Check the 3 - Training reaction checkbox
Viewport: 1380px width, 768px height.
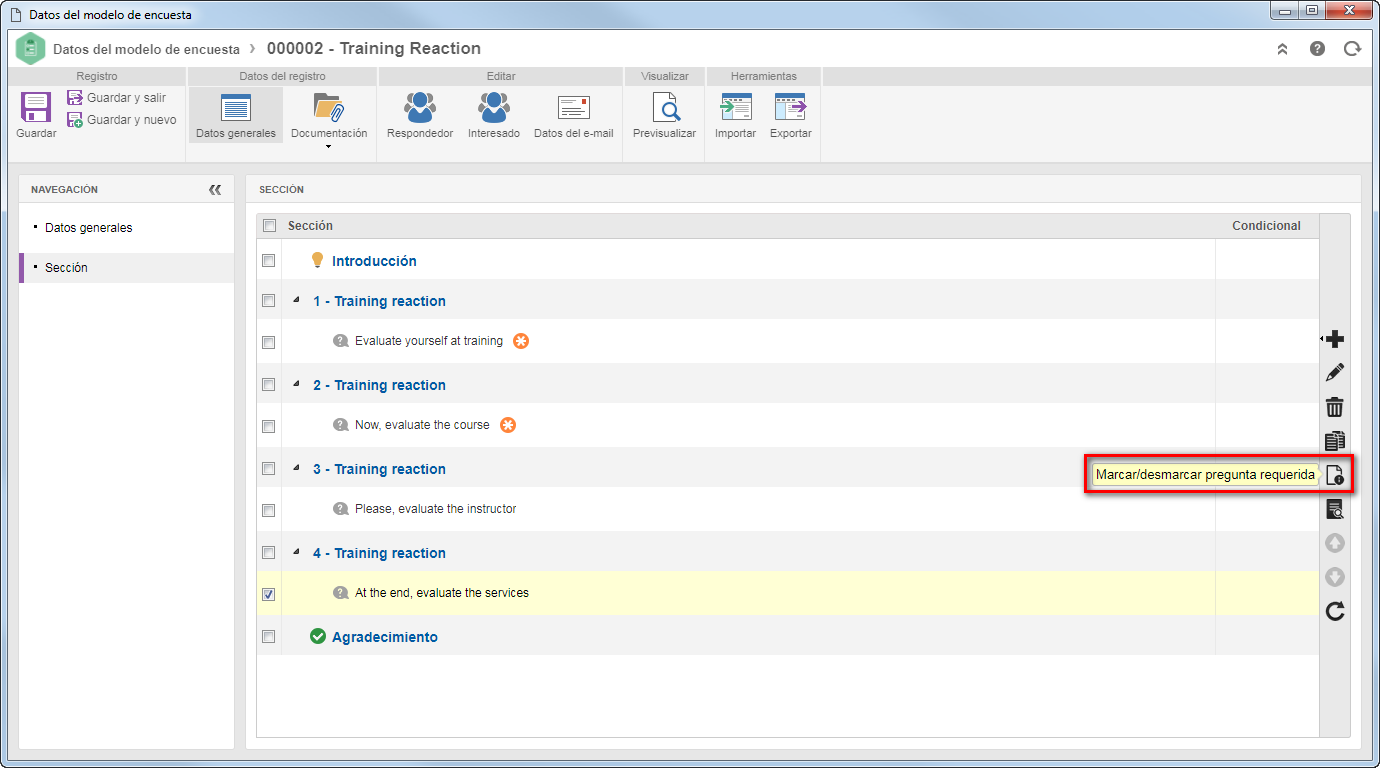[268, 468]
